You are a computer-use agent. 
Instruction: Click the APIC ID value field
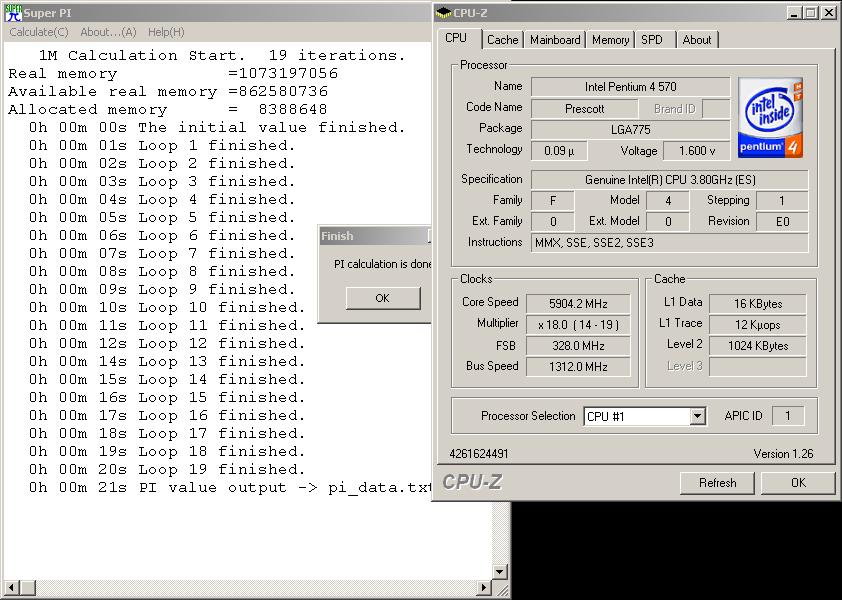[788, 416]
